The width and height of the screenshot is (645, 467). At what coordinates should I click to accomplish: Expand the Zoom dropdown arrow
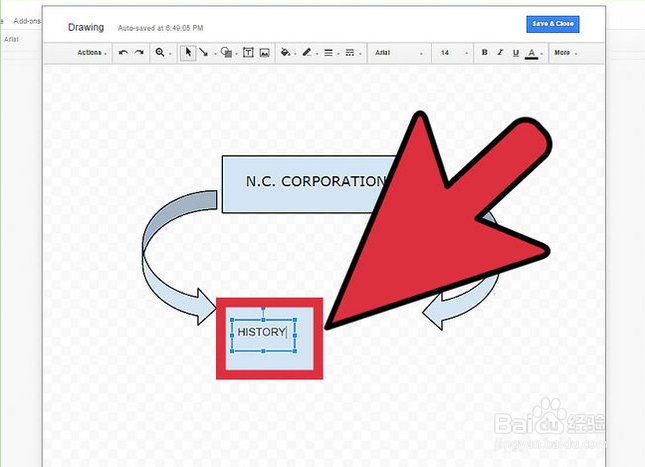[x=170, y=54]
